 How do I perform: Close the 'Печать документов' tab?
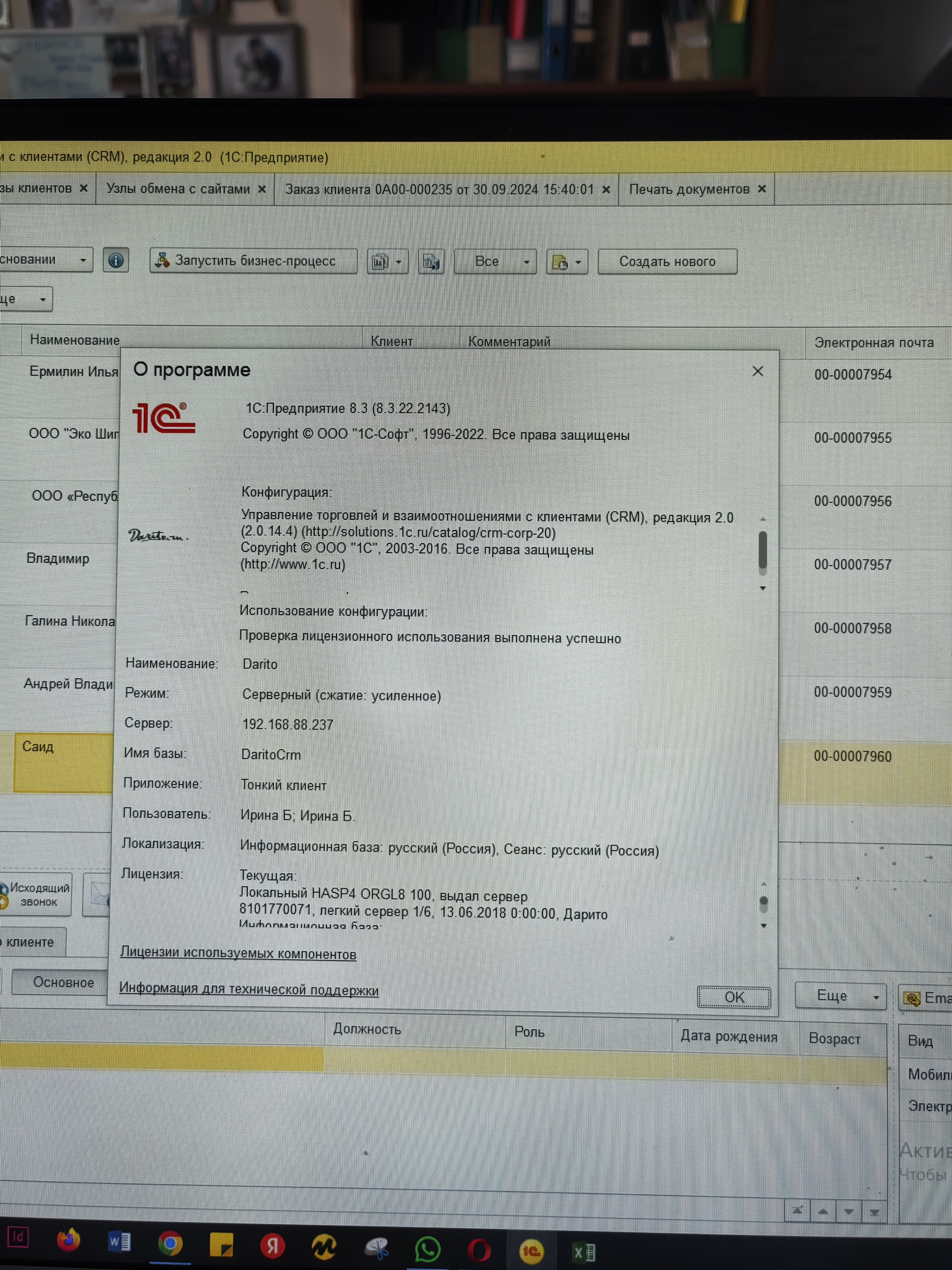762,189
